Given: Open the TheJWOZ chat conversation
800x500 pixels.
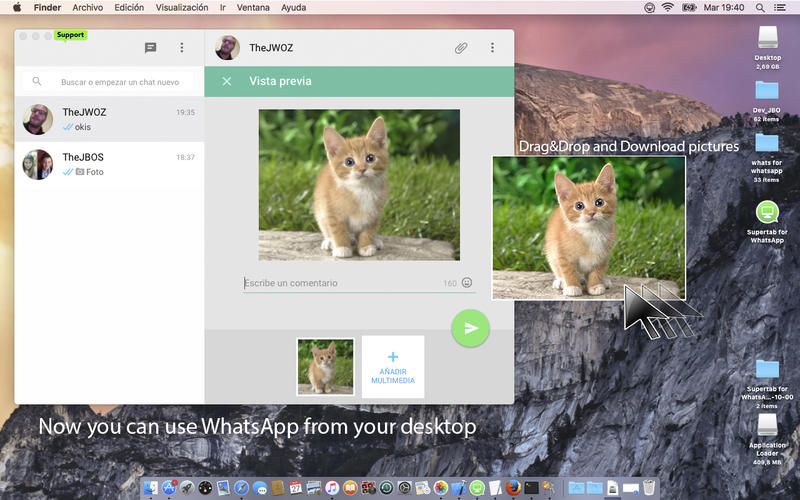Looking at the screenshot, I should [x=109, y=119].
